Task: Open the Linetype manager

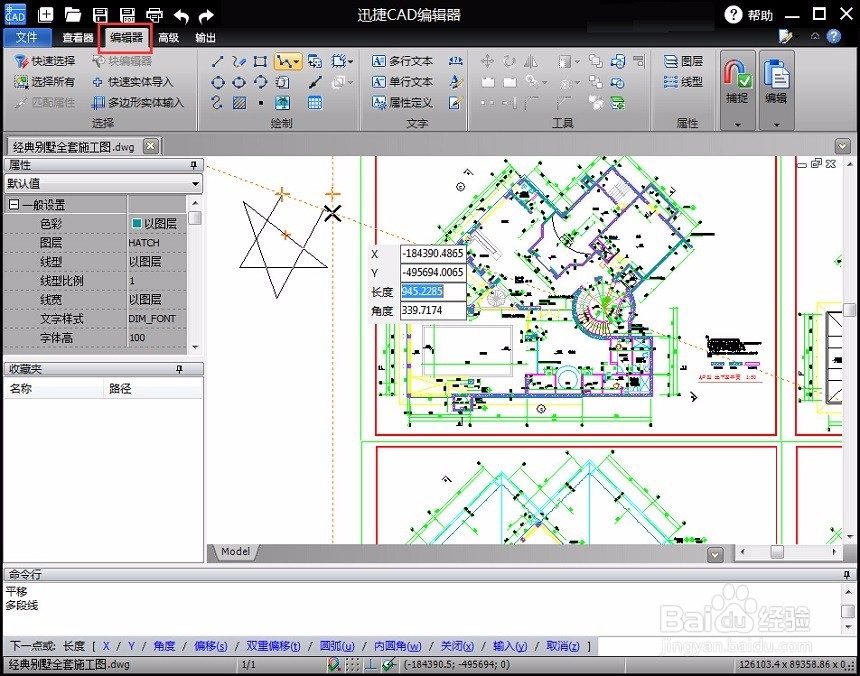Action: coord(683,82)
